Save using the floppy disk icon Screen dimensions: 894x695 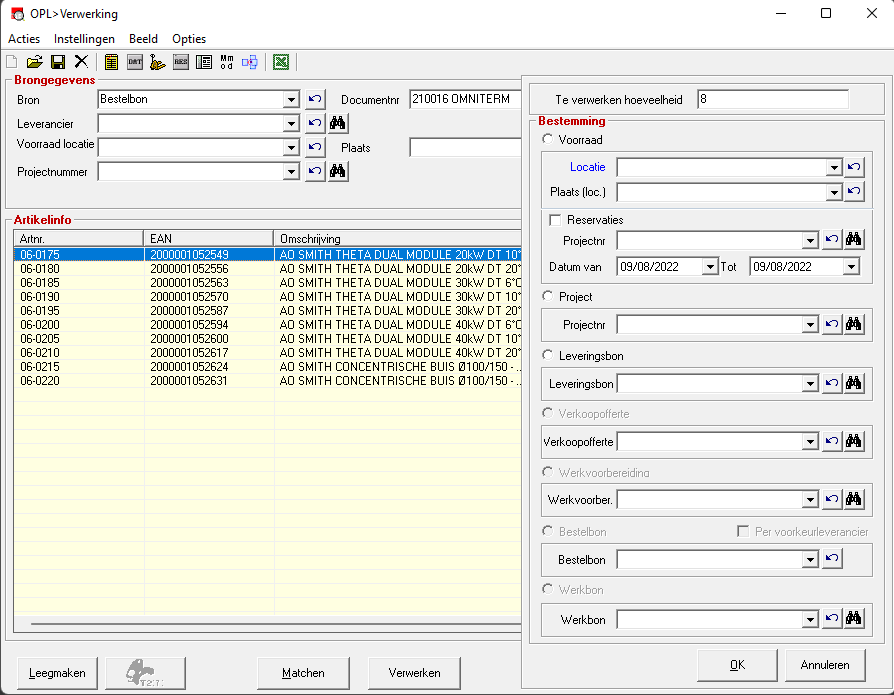tap(58, 62)
